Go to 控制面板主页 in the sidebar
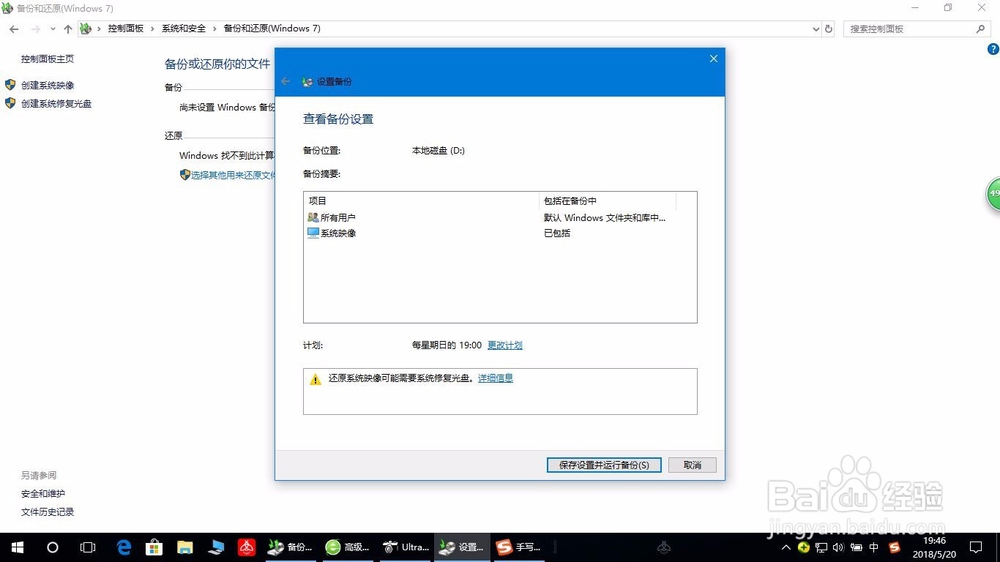1000x562 pixels. [x=47, y=59]
